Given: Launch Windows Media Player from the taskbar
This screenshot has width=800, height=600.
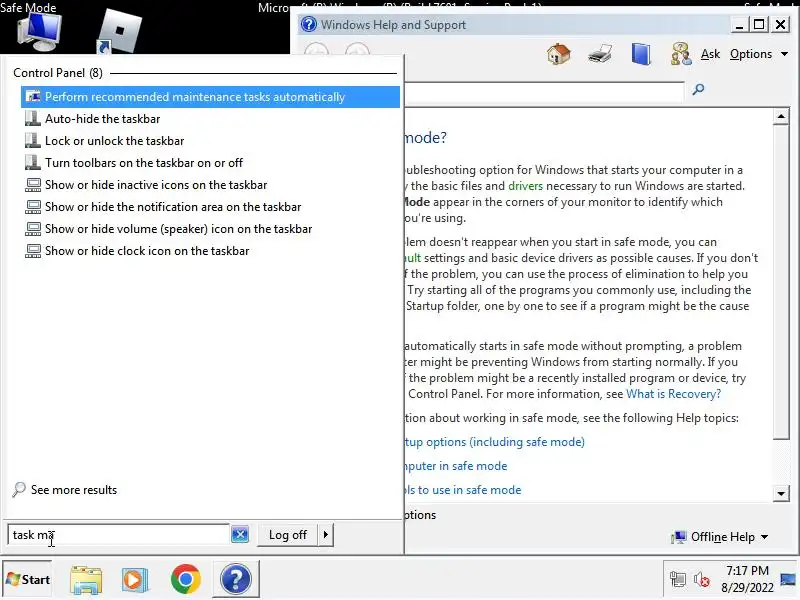Looking at the screenshot, I should coord(135,580).
